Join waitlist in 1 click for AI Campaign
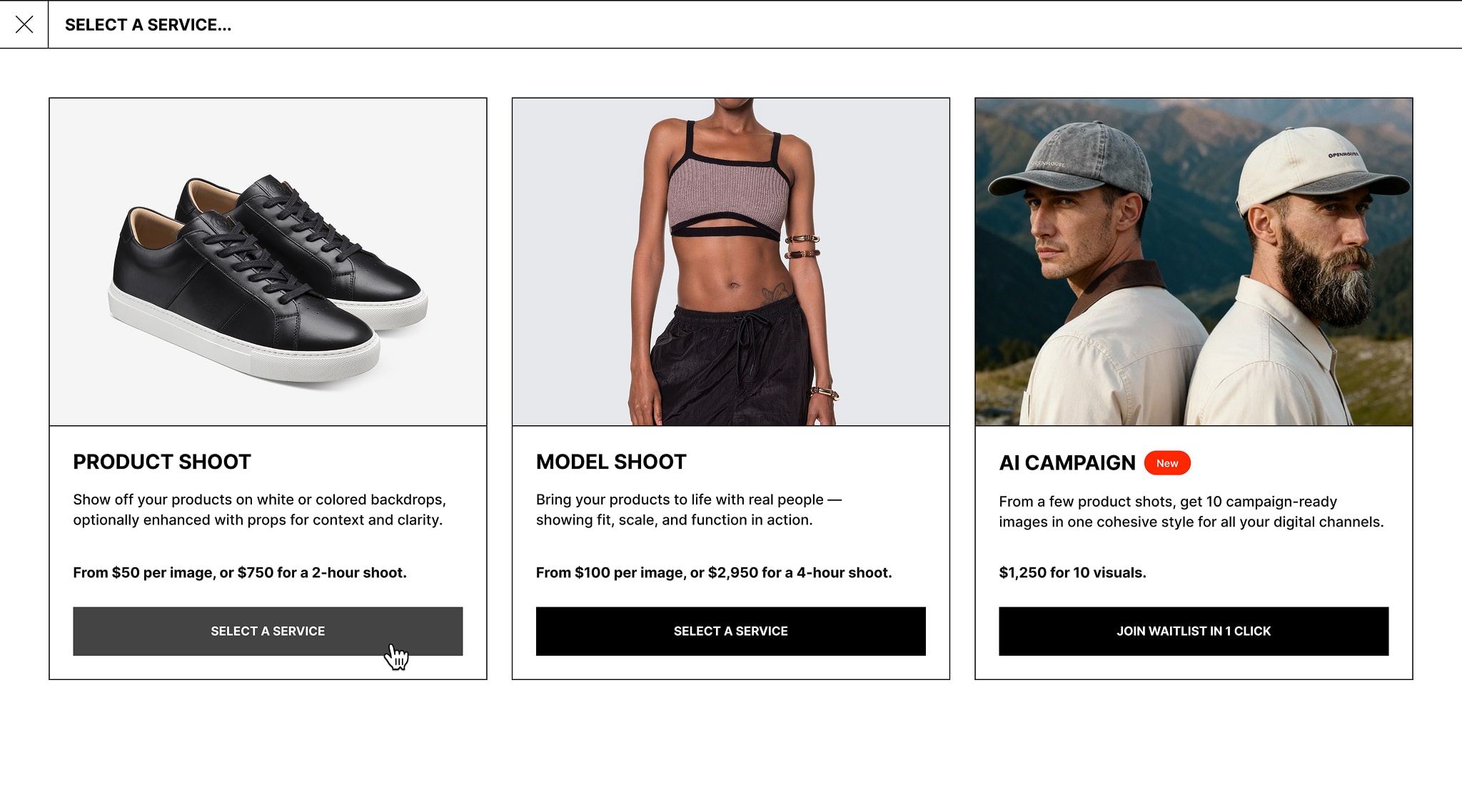The height and width of the screenshot is (812, 1462). click(x=1194, y=631)
